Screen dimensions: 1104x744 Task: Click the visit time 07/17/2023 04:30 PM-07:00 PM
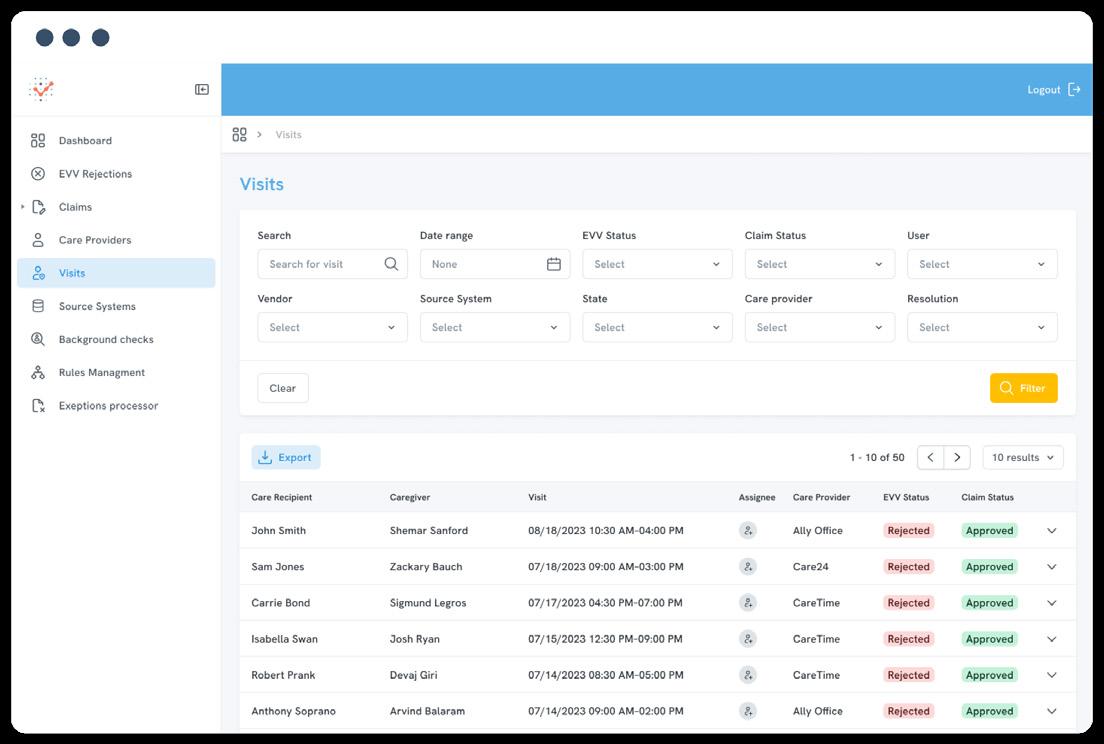(x=606, y=603)
